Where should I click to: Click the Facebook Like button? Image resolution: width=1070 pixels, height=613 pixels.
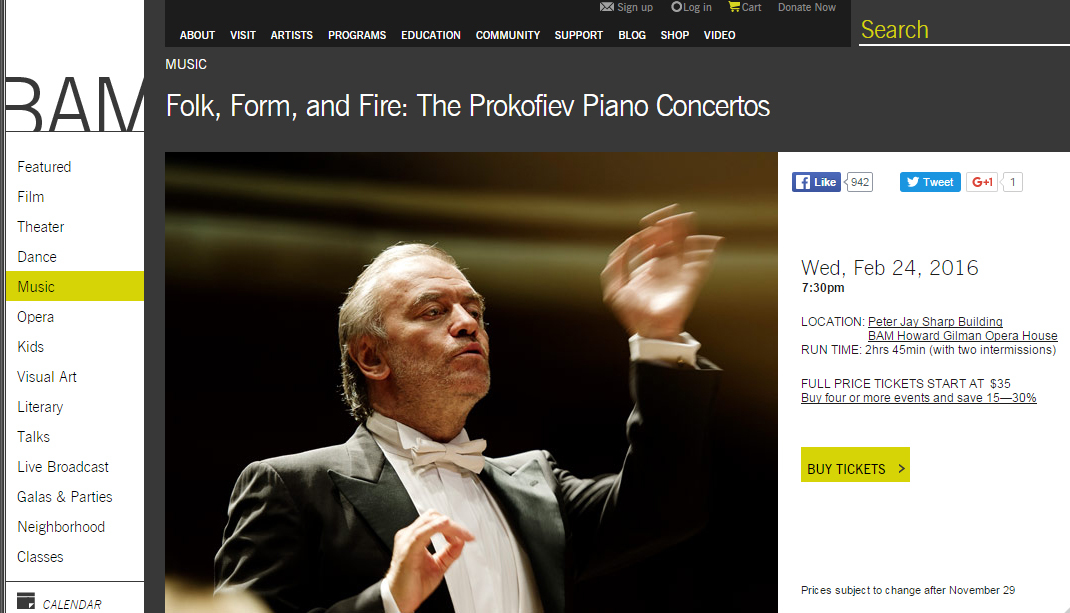click(816, 182)
